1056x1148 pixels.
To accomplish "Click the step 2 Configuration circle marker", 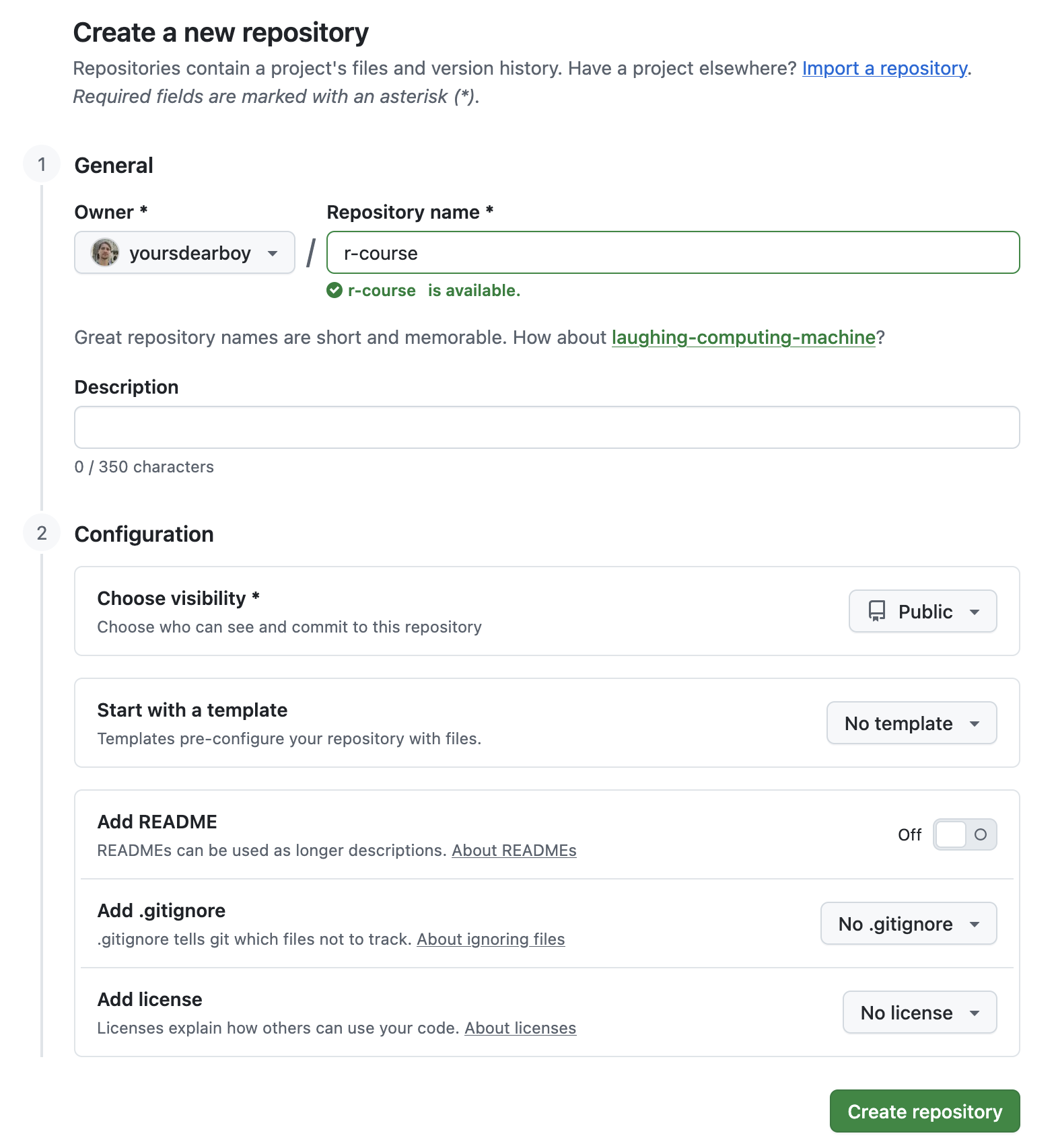I will coord(42,533).
